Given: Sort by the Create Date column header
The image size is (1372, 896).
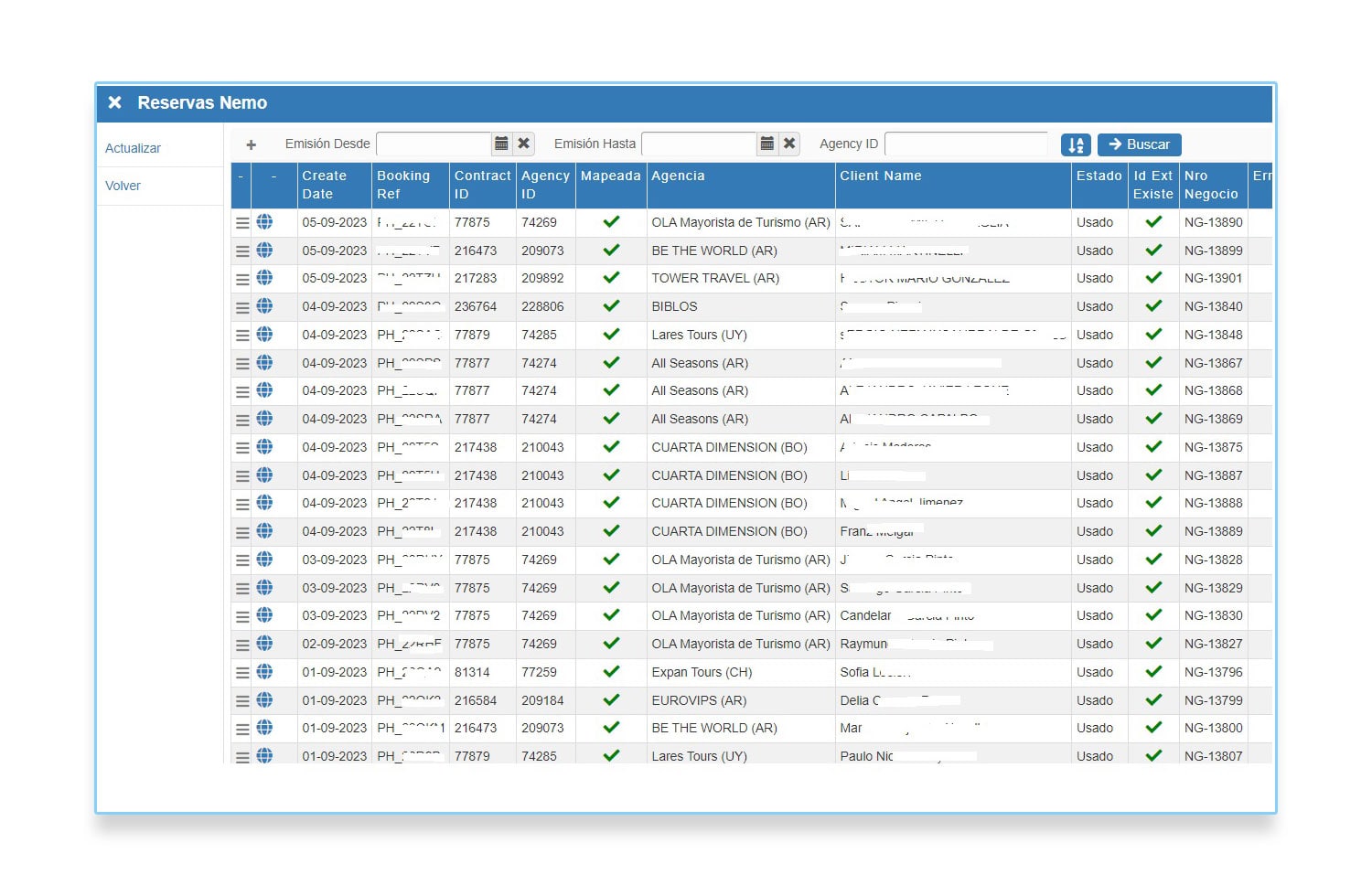Looking at the screenshot, I should [325, 185].
